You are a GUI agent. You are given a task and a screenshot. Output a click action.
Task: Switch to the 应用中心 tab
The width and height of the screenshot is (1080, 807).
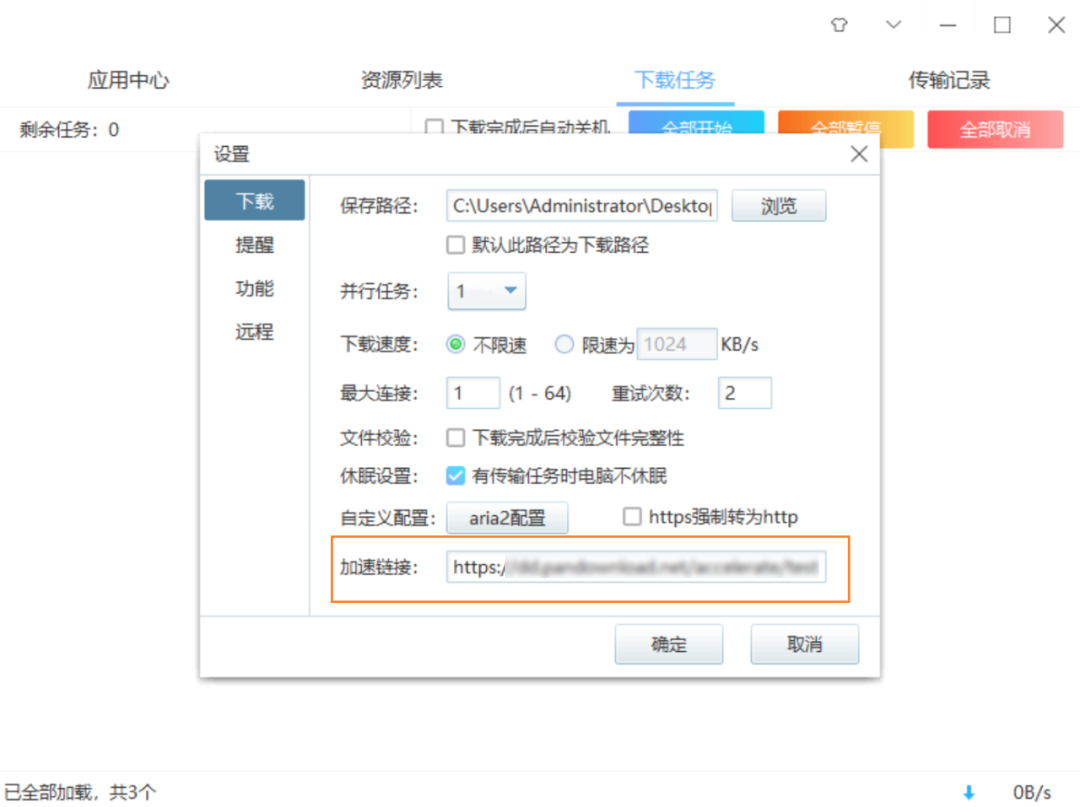(128, 81)
